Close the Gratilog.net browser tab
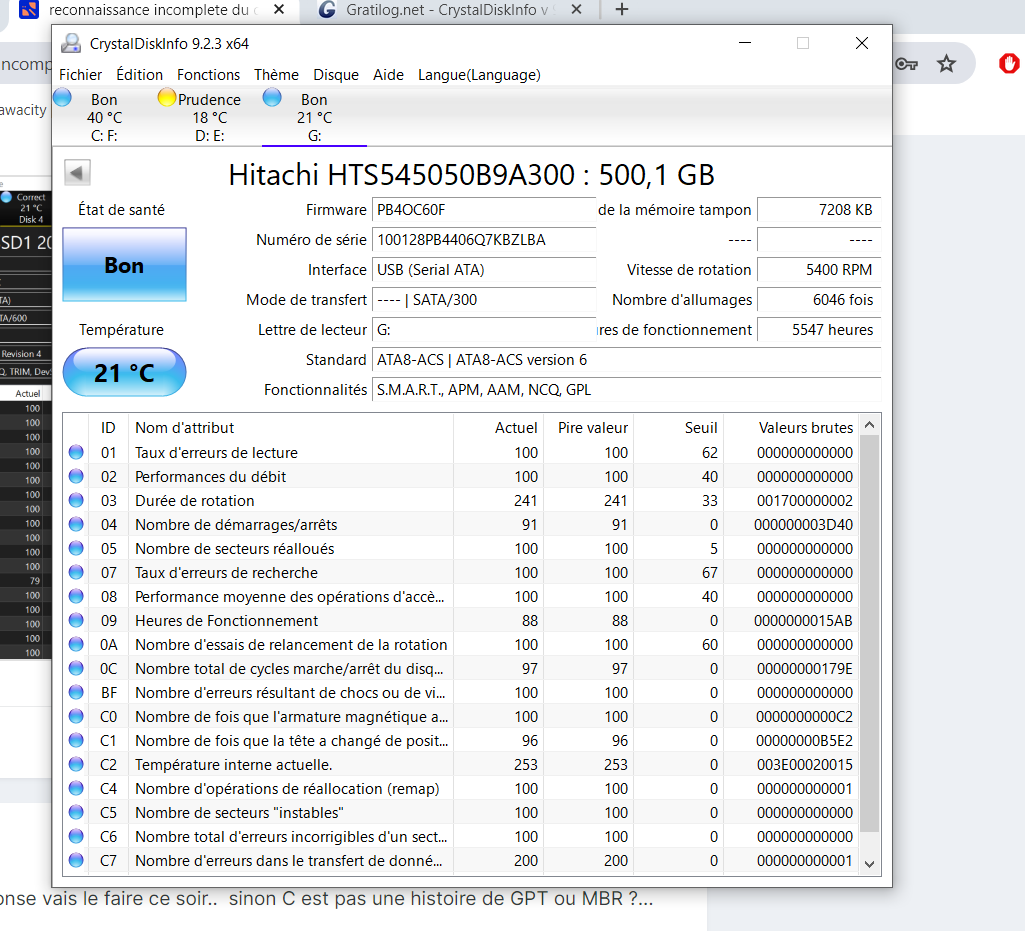 tap(576, 10)
